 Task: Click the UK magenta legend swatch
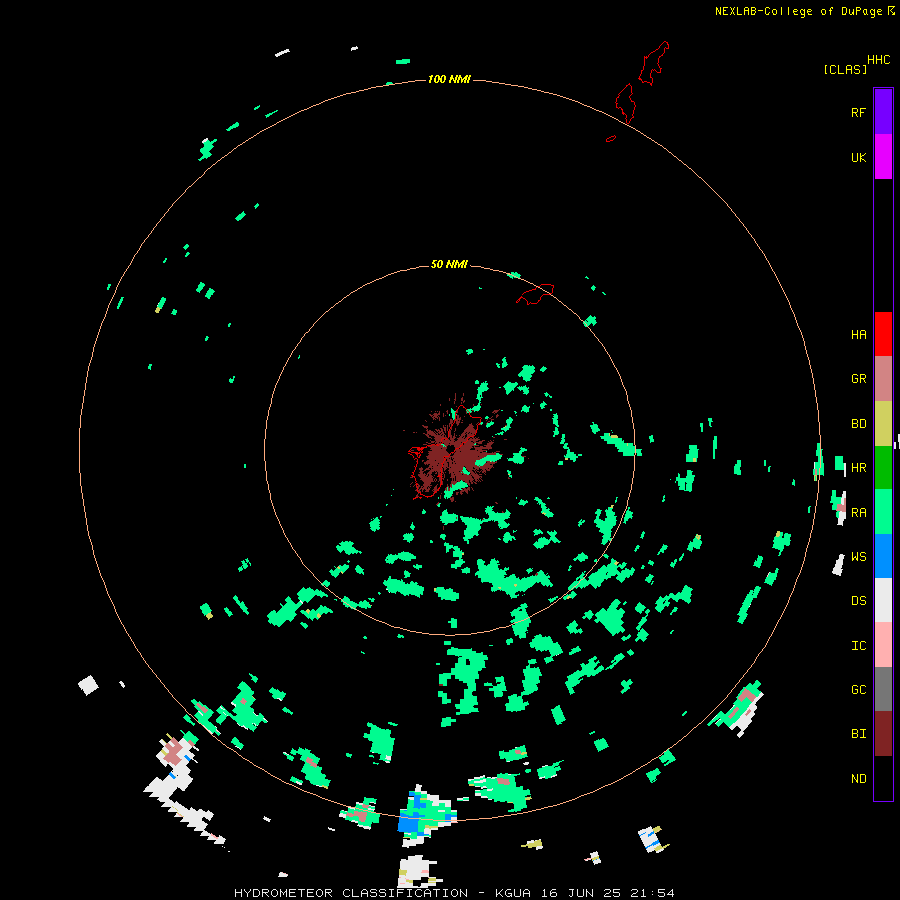click(x=883, y=157)
